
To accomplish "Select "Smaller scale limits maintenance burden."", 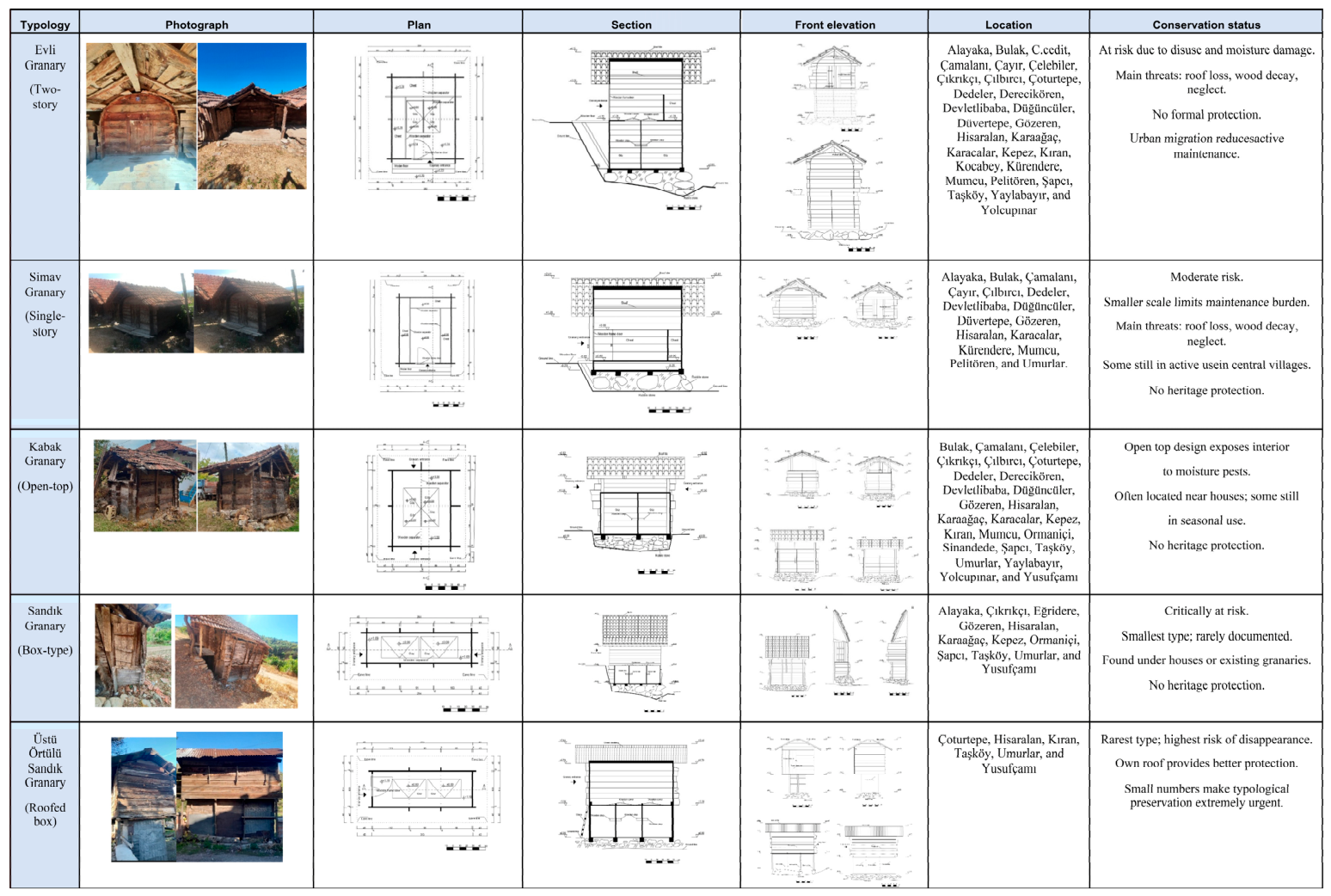I will [1206, 302].
